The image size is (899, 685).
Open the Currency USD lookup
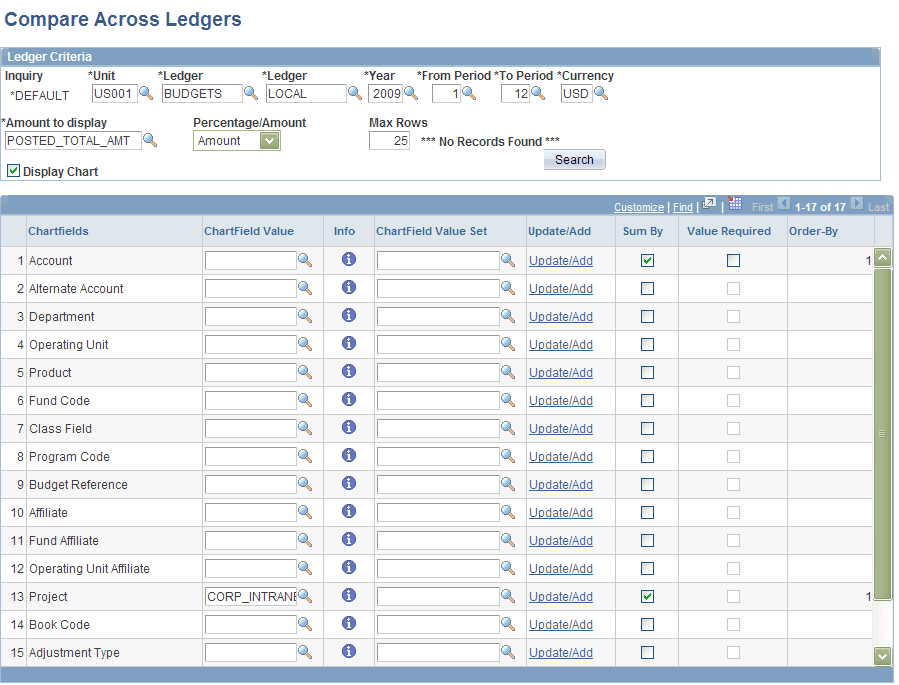click(x=600, y=93)
